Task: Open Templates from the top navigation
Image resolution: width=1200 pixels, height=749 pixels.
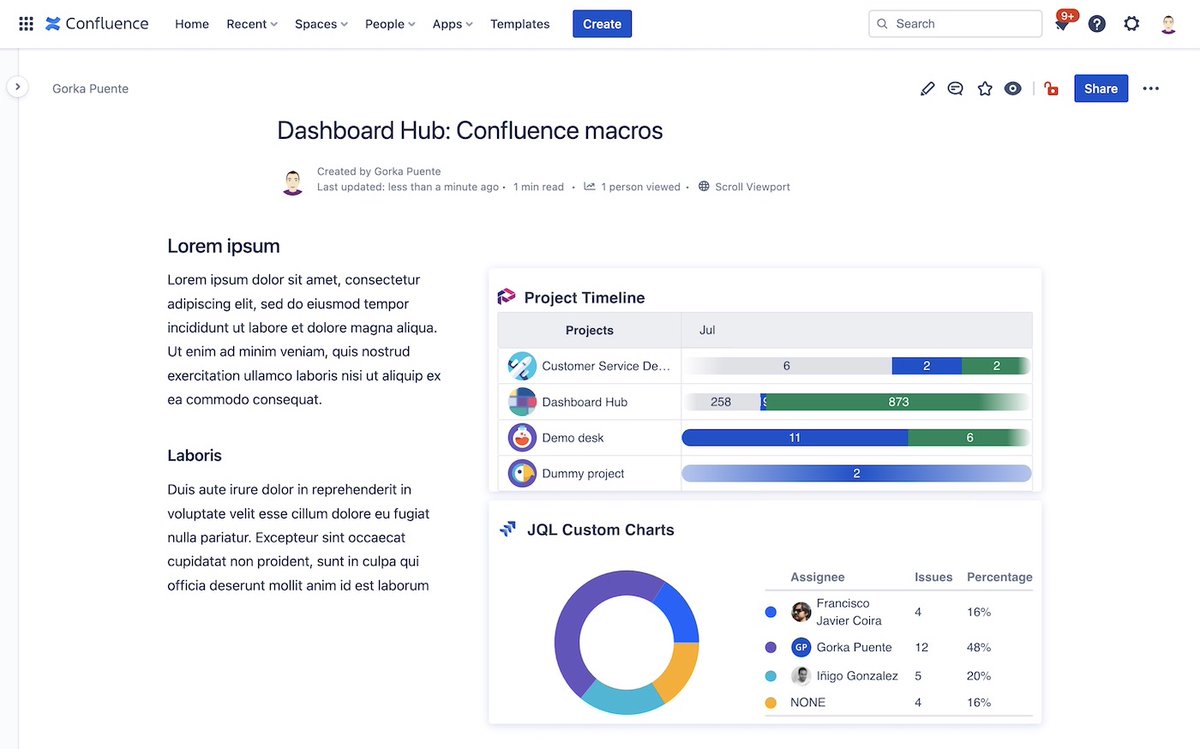Action: 520,24
